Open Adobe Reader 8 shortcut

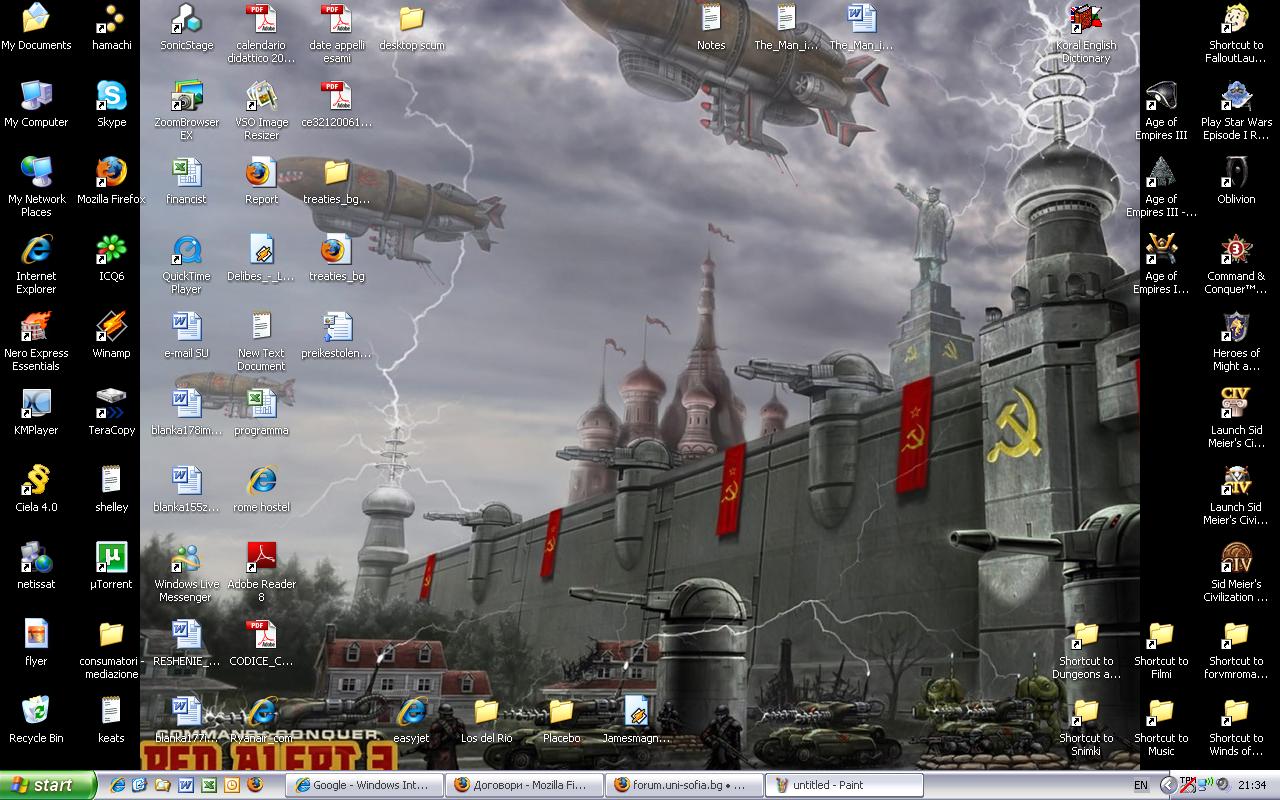pos(261,559)
